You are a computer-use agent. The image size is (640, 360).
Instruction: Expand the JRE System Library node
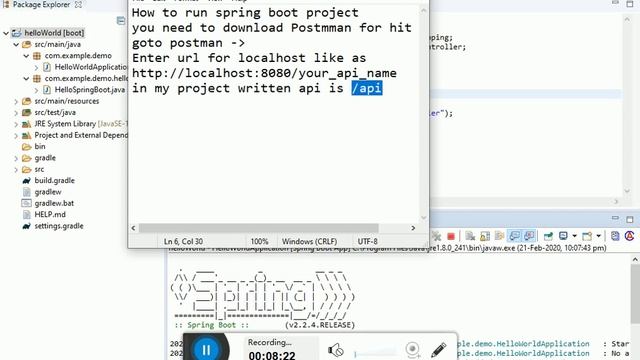click(16, 124)
